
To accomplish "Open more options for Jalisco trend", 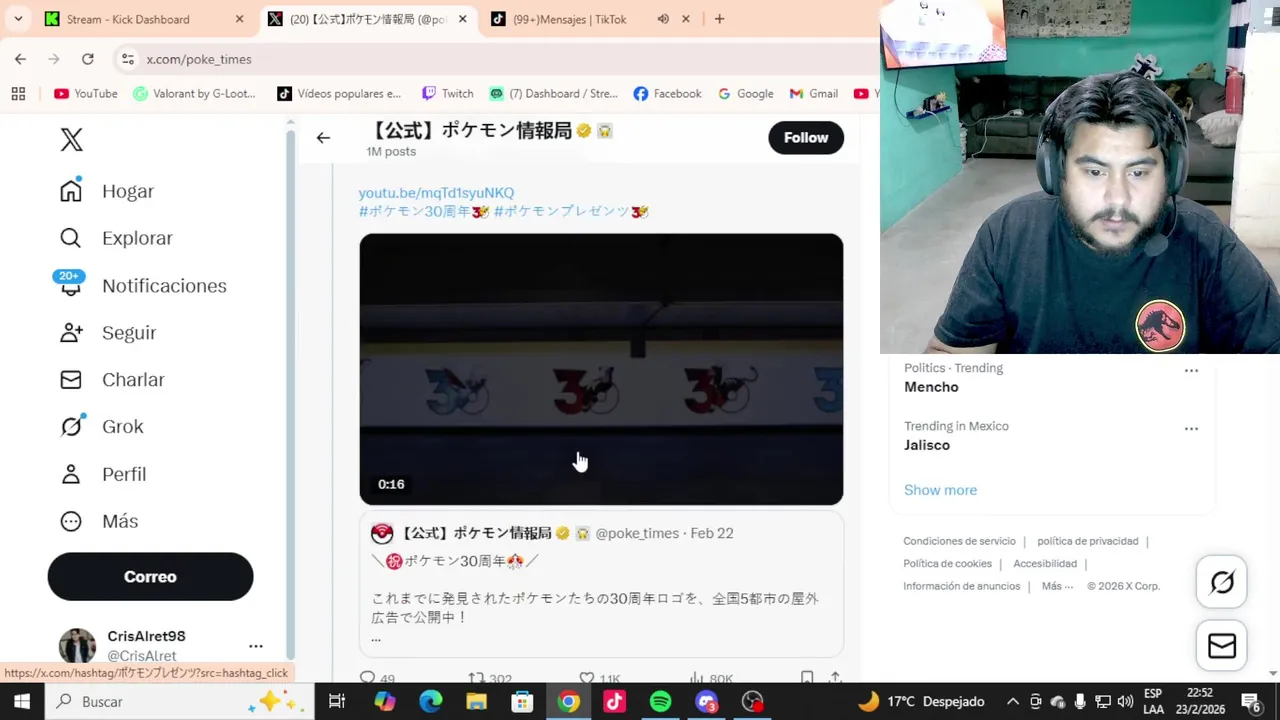I will click(x=1191, y=428).
